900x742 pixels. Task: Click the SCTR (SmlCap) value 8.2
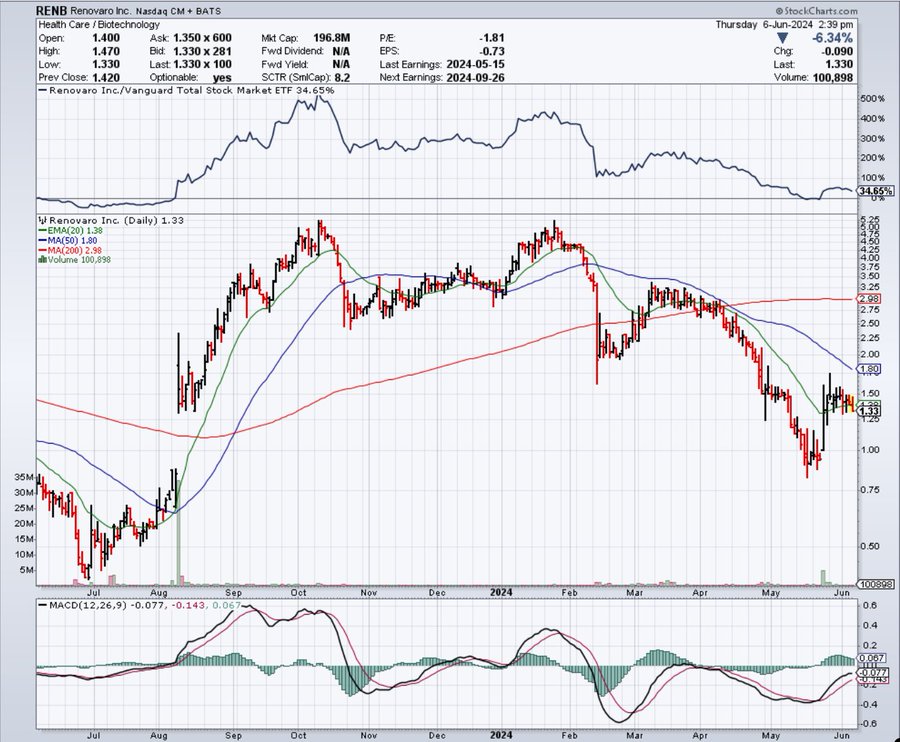pos(343,77)
